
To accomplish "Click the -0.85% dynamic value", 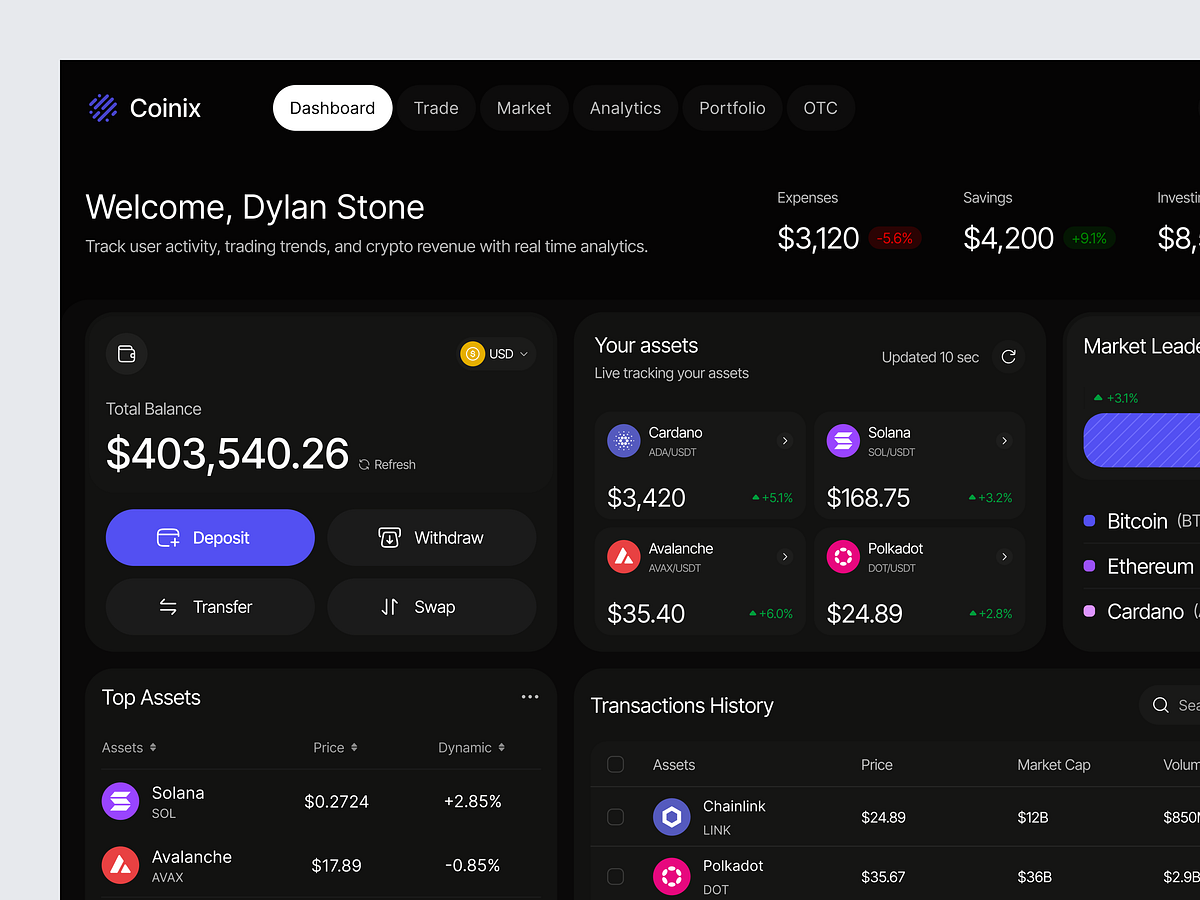I will 472,865.
